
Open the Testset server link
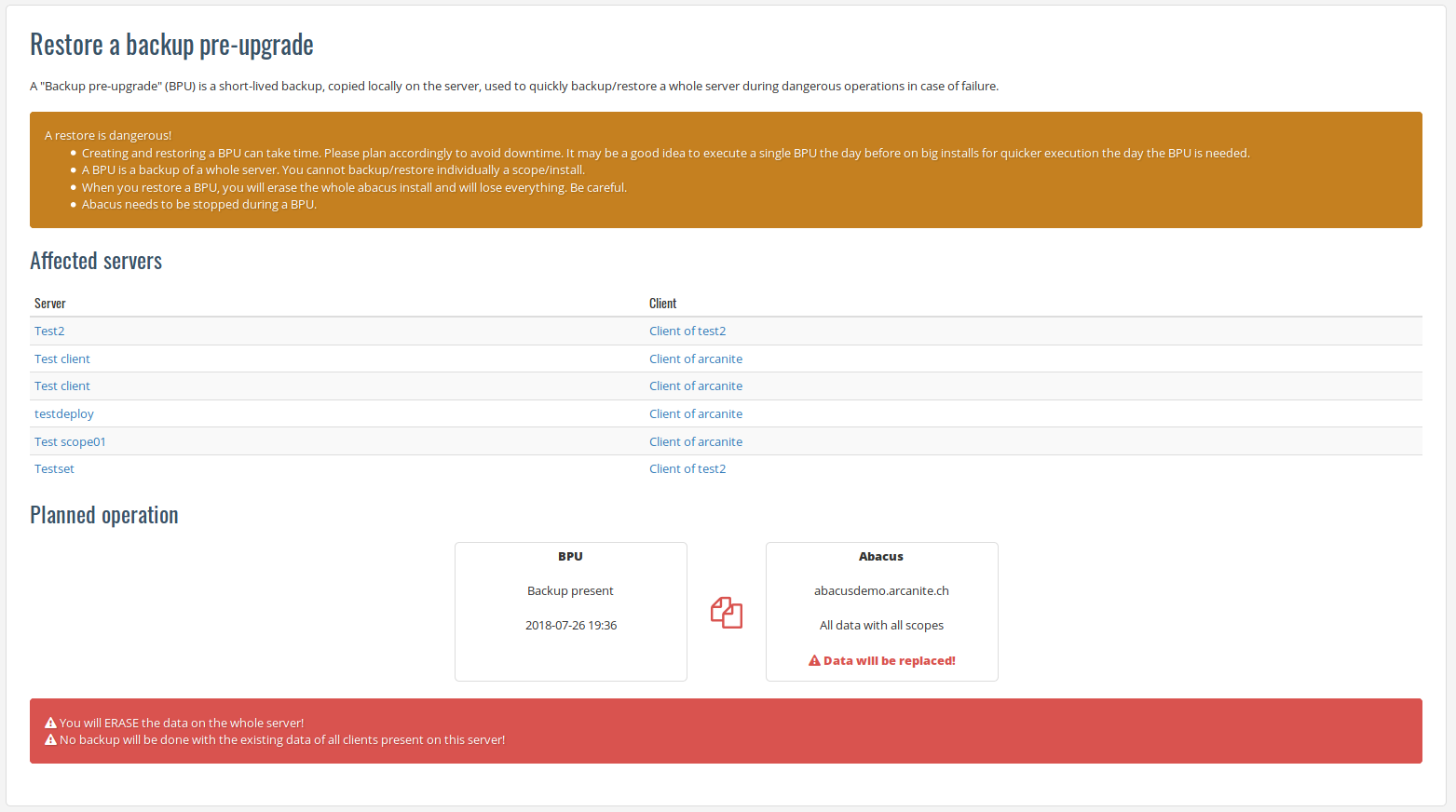point(54,468)
